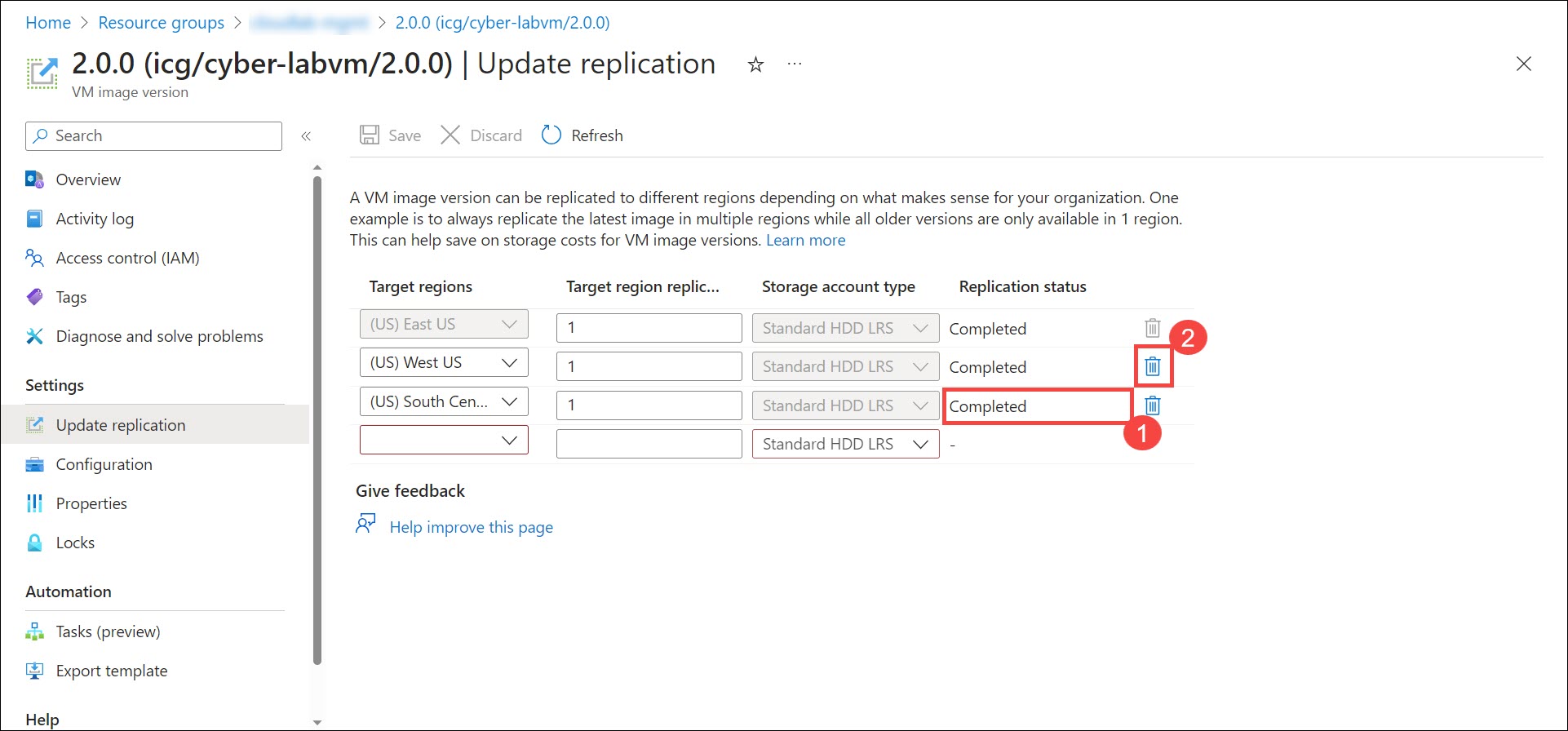This screenshot has height=731, width=1568.
Task: Open storage account type dropdown for West US
Action: (x=845, y=366)
